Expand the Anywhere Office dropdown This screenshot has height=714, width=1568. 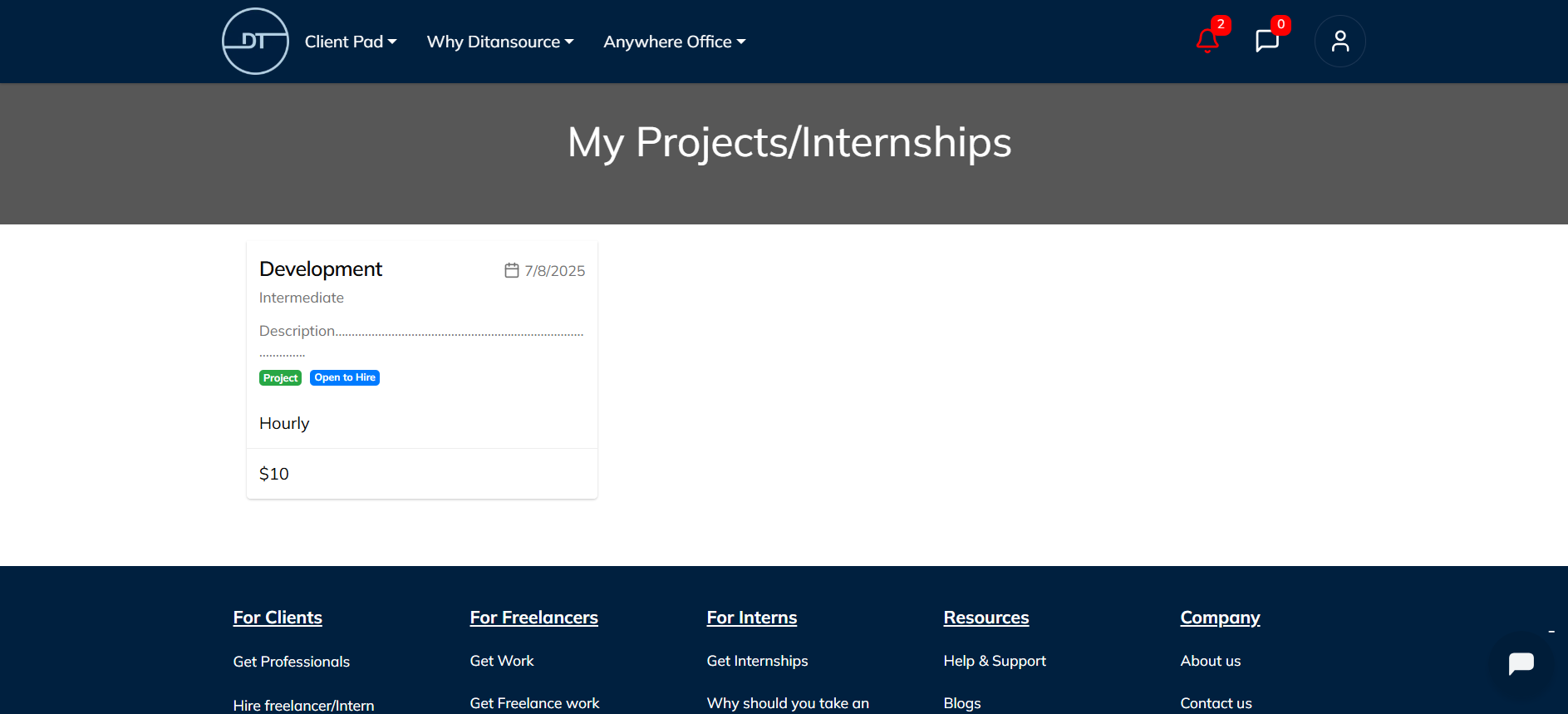point(675,42)
